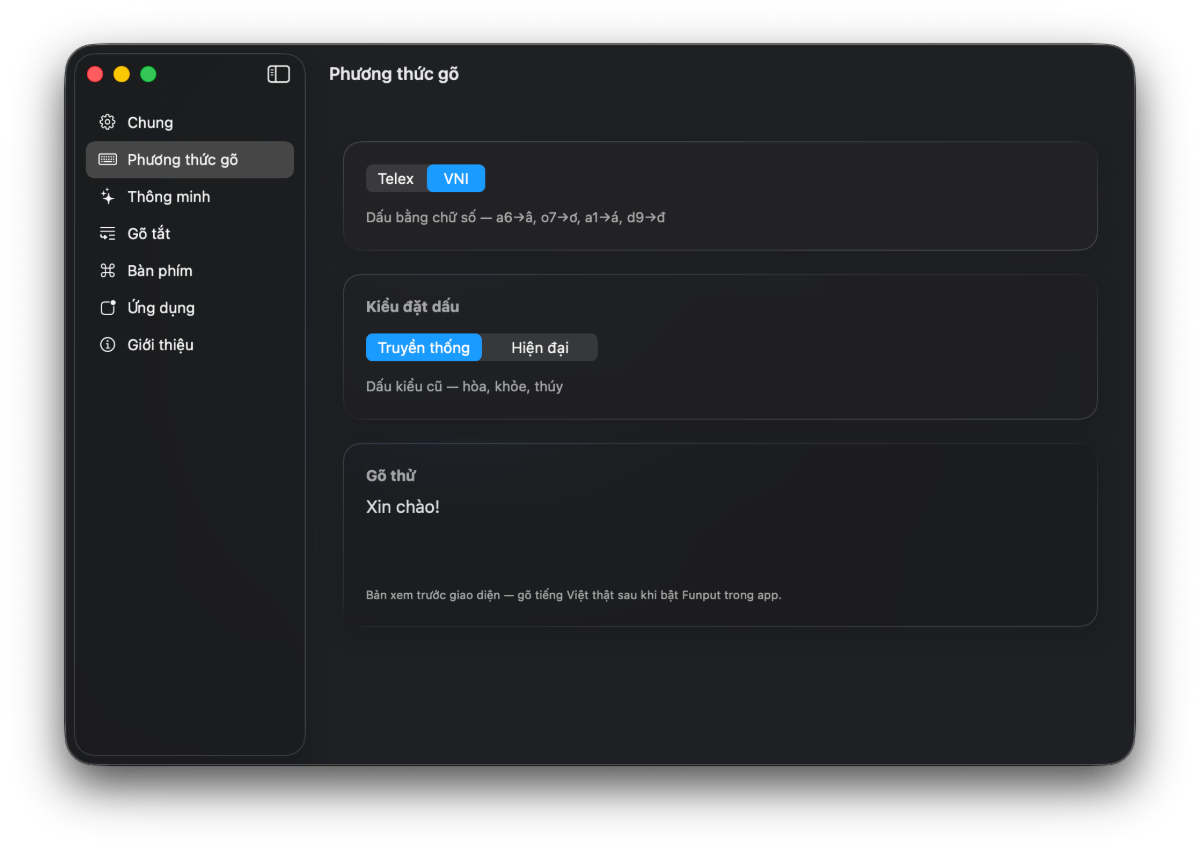Image resolution: width=1200 pixels, height=851 pixels.
Task: Click the 'Kiểu đặt dấu' heading
Action: point(413,306)
